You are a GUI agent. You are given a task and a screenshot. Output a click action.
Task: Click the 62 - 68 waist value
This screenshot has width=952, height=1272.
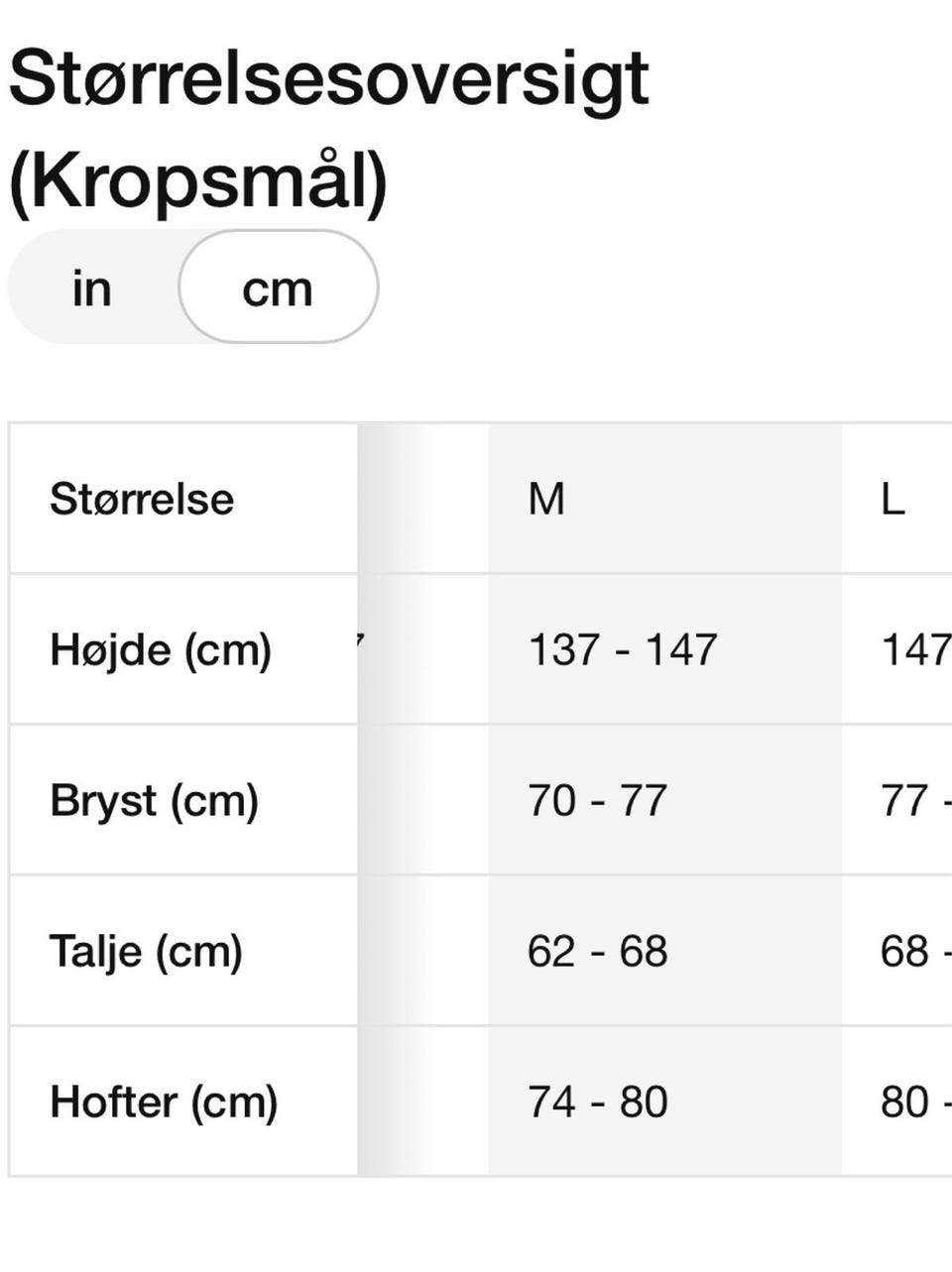pyautogui.click(x=598, y=952)
